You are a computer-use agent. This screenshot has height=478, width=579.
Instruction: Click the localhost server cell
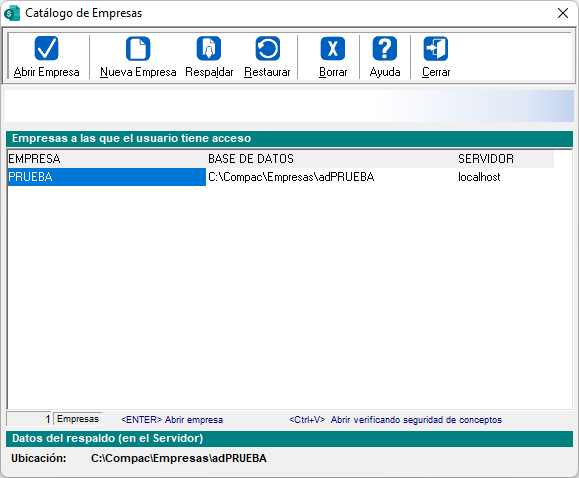tap(479, 177)
